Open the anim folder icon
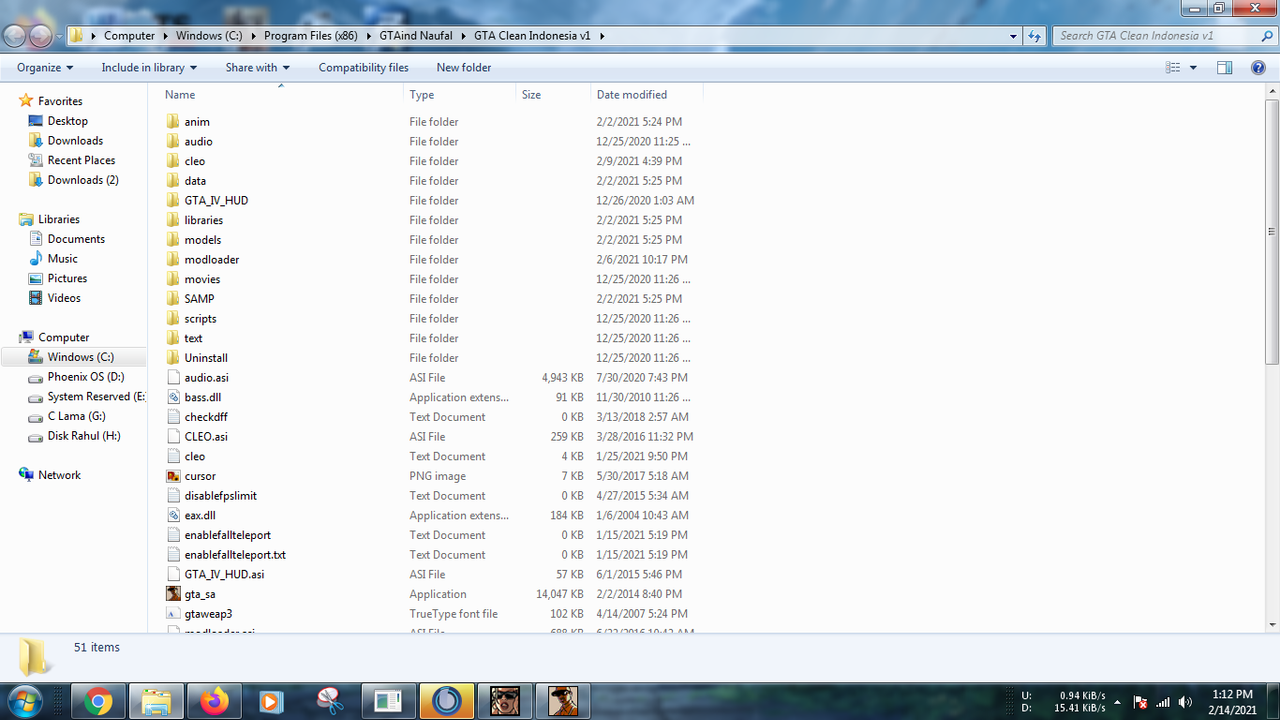1280x720 pixels. point(173,121)
